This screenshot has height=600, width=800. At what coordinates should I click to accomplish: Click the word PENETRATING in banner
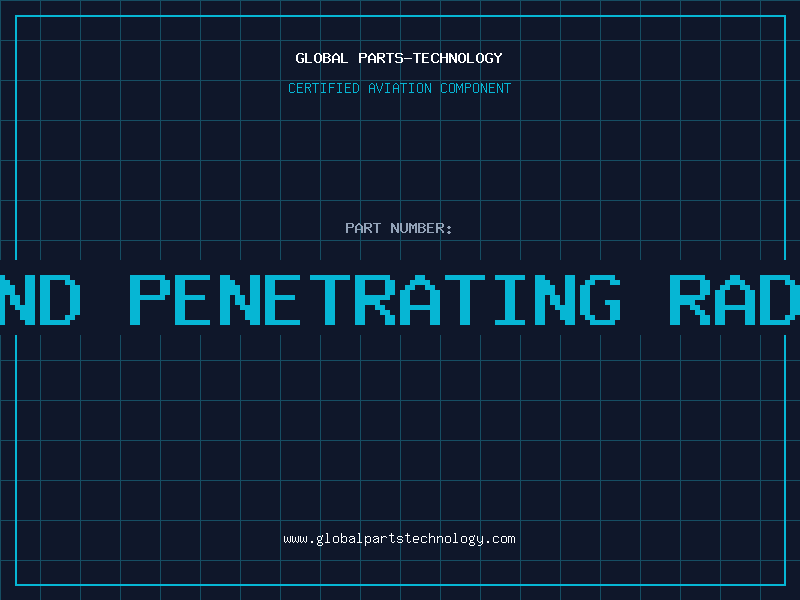click(x=375, y=299)
